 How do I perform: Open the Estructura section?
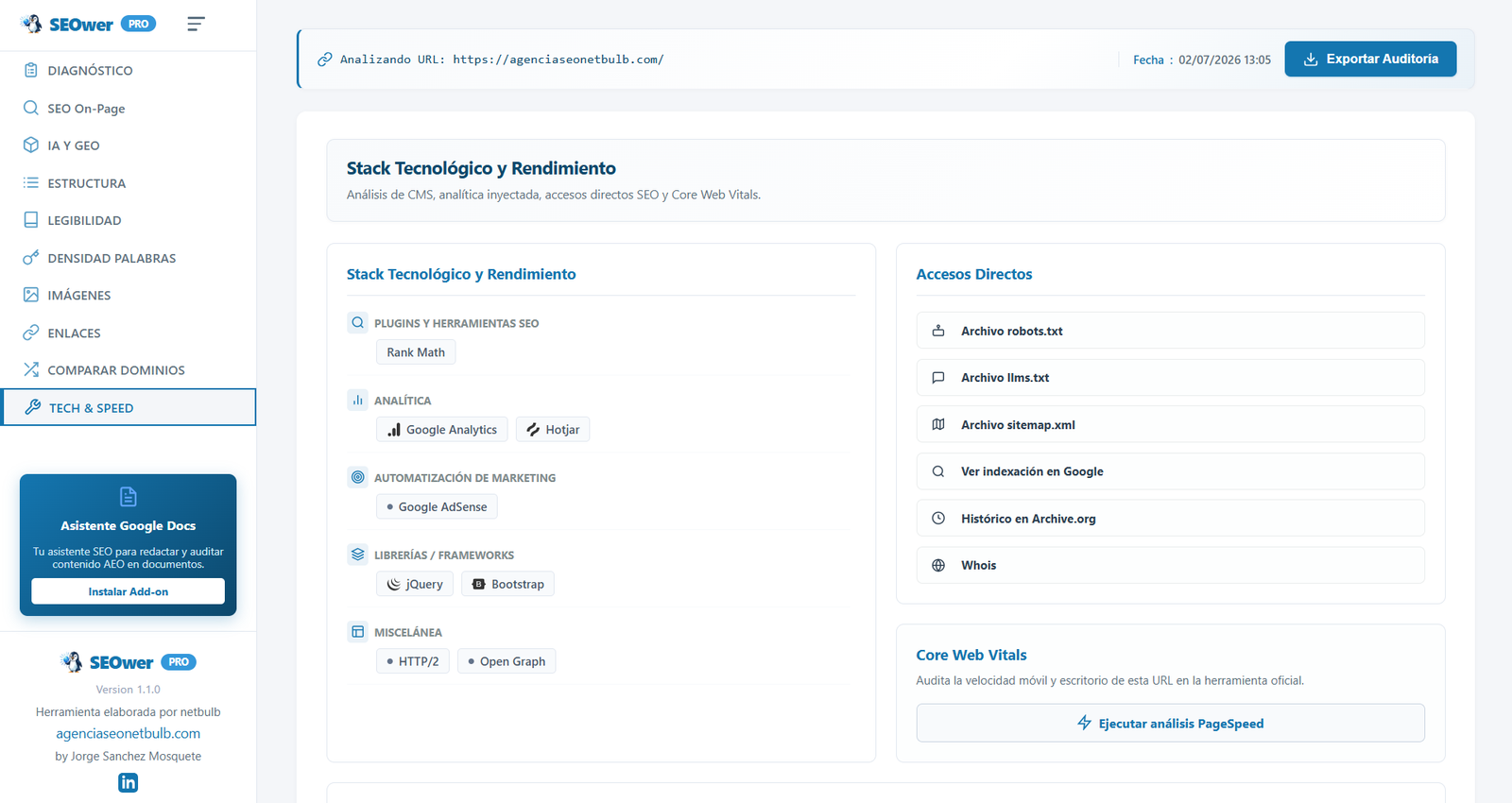(128, 182)
